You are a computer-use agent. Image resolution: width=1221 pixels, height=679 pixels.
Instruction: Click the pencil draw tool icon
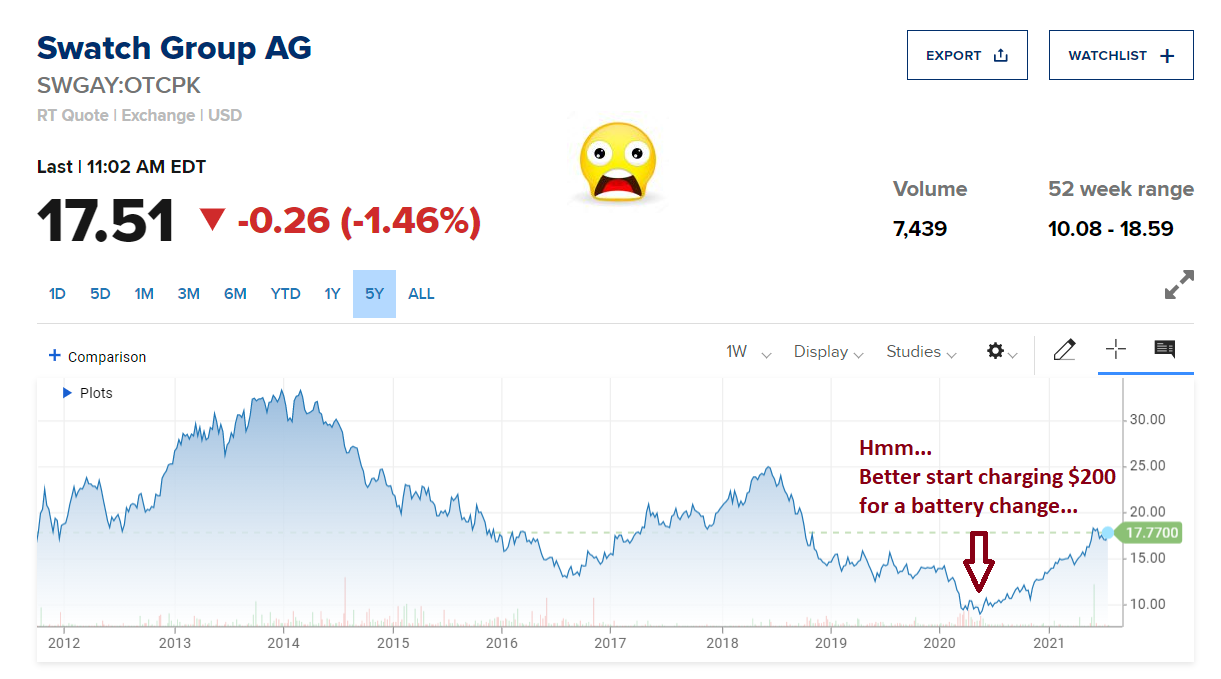(1064, 350)
